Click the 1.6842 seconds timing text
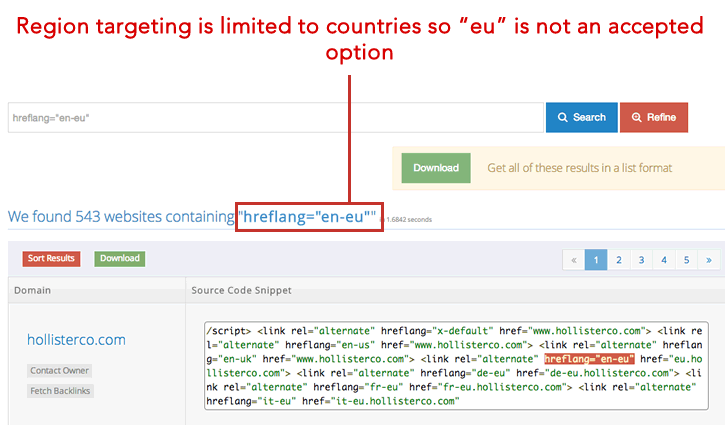The height and width of the screenshot is (425, 727). coord(409,220)
